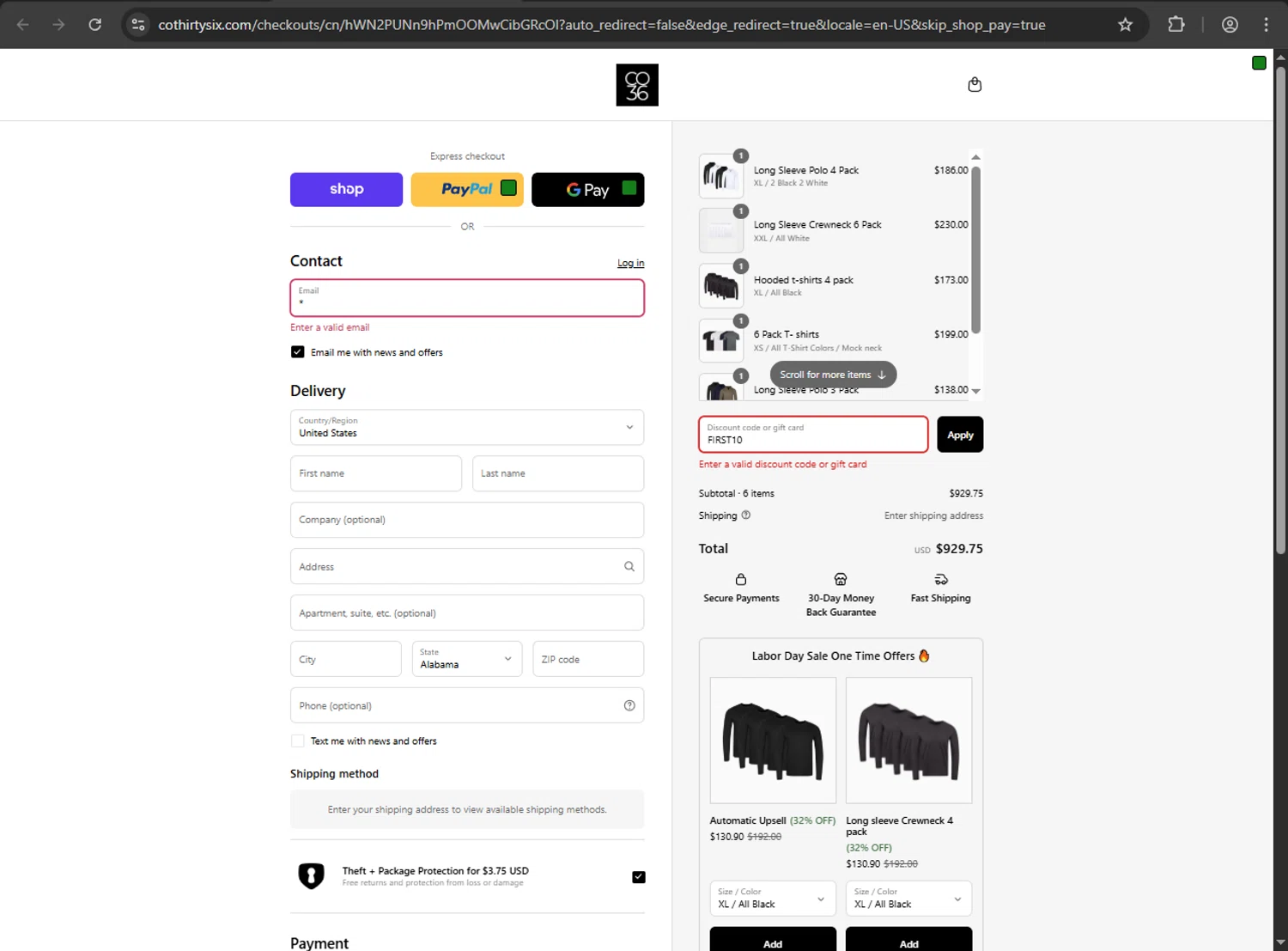Open Size/Color dropdown under Long sleeve Crewneck 4 pack
The image size is (1288, 951).
coord(908,899)
